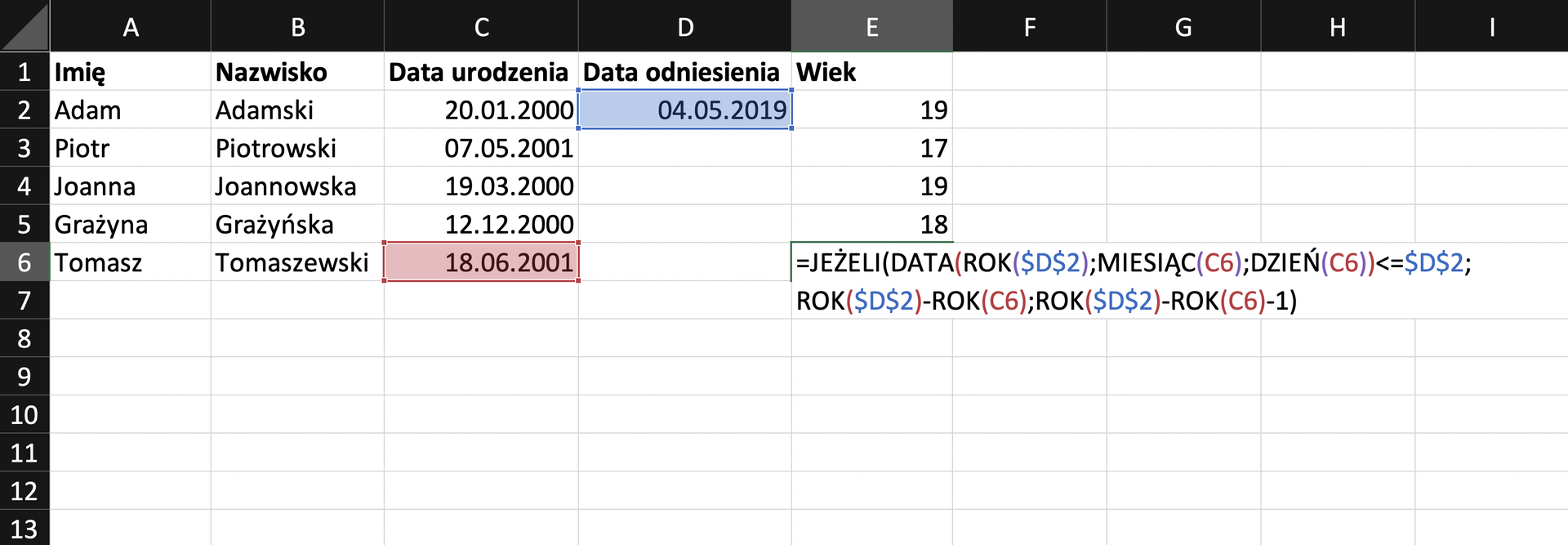Select row 1 header

coord(24,72)
